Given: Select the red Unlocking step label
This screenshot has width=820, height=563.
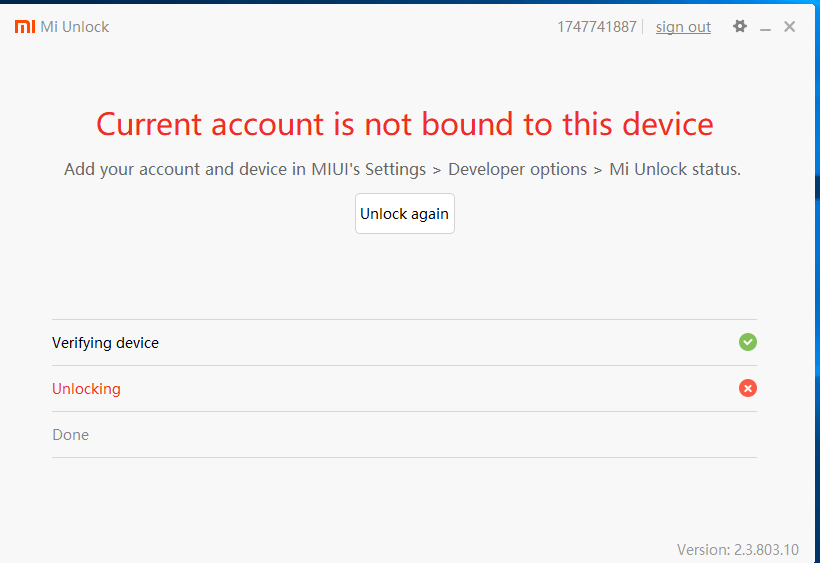Looking at the screenshot, I should (x=86, y=389).
